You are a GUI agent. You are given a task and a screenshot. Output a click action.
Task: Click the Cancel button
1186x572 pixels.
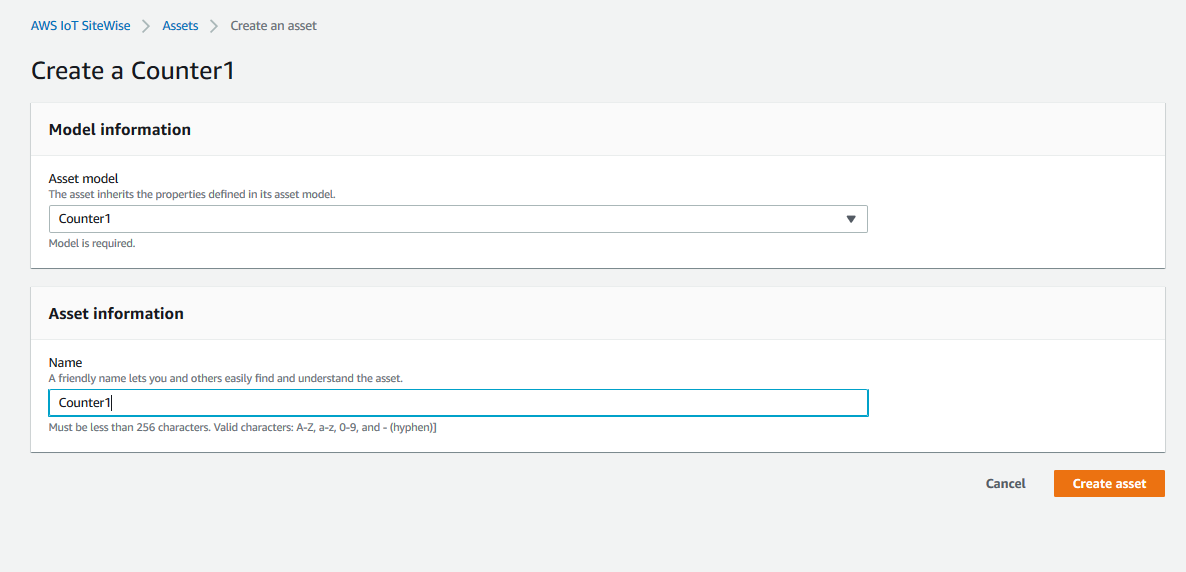[1005, 483]
